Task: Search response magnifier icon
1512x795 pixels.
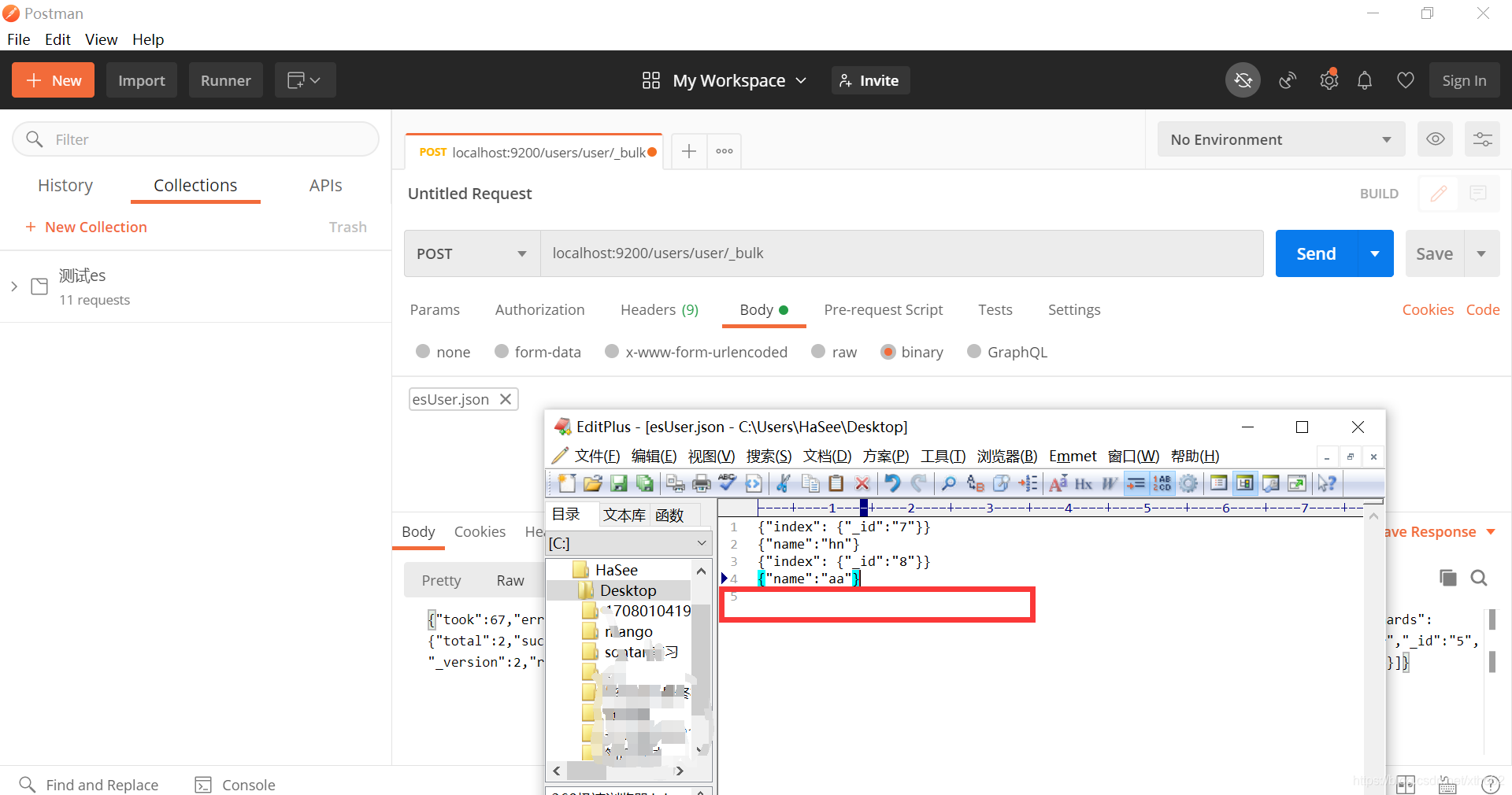Action: (1479, 579)
